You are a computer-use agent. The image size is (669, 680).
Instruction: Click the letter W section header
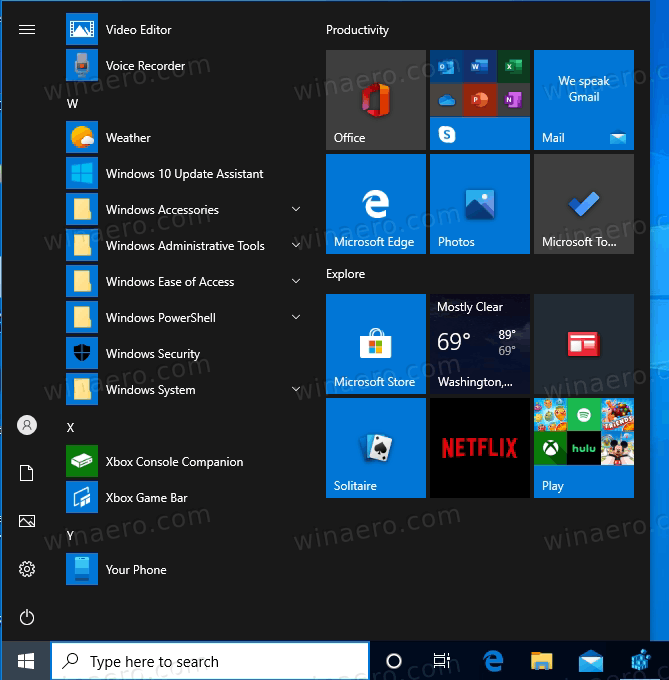pos(72,103)
